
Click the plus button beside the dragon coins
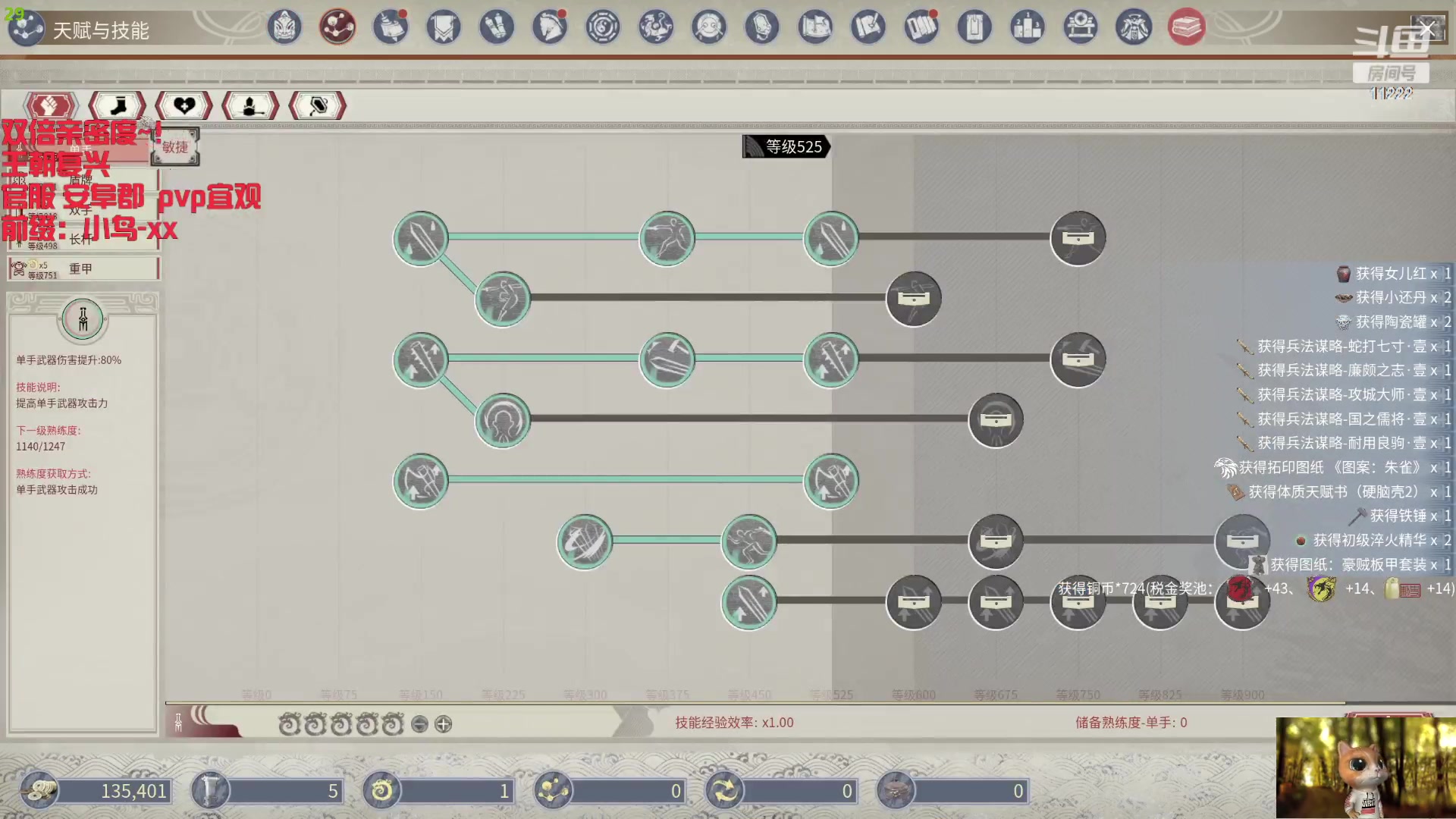(x=444, y=724)
